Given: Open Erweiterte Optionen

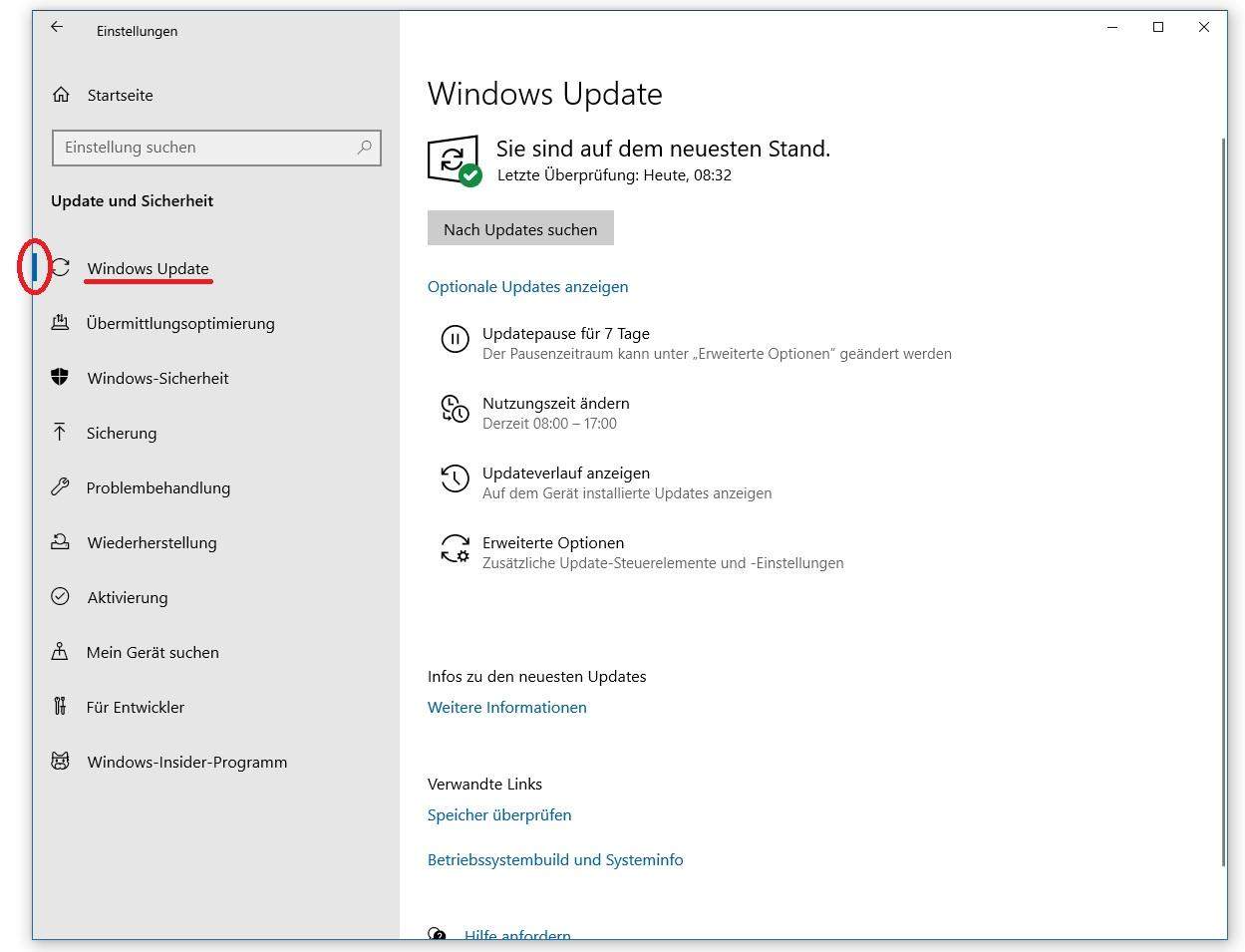Looking at the screenshot, I should (553, 542).
